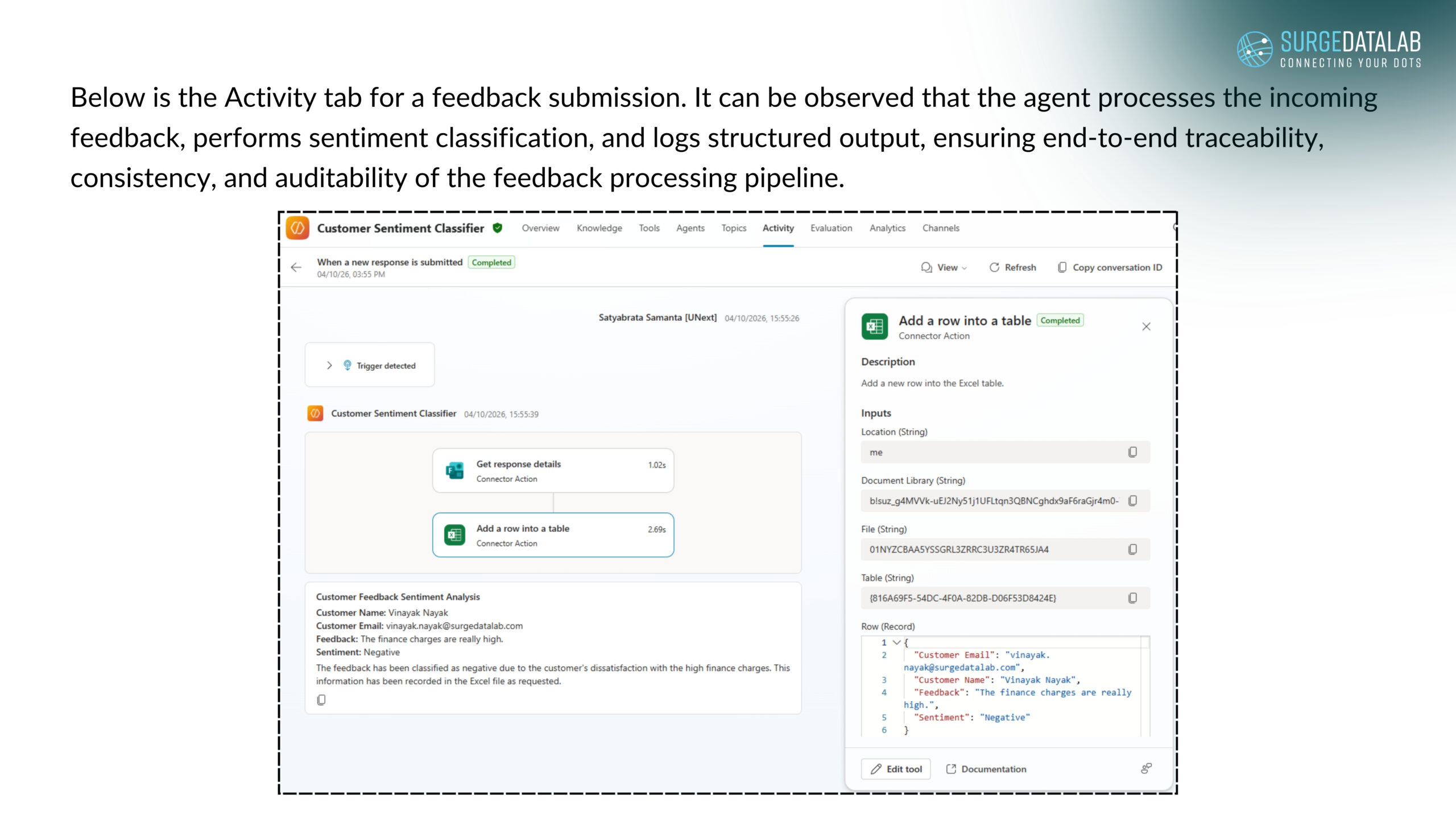Click the 'Customer Sentiment Classifier' agent title in the header

[400, 228]
